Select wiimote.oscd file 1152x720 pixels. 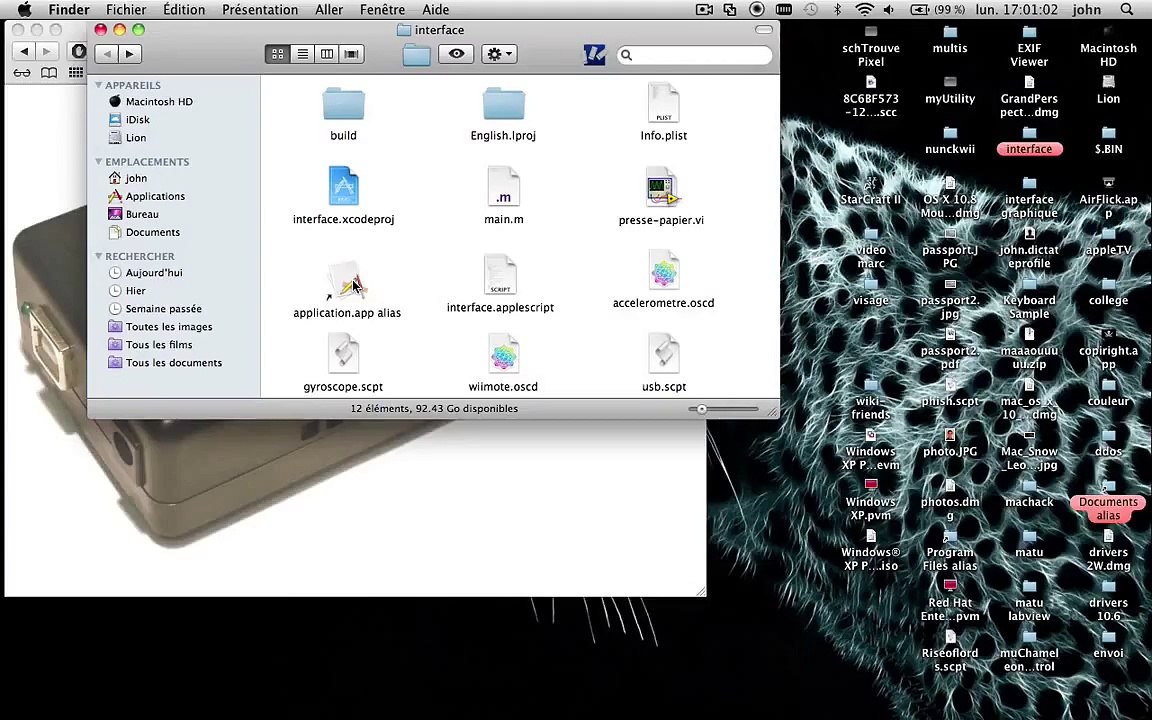pos(503,354)
